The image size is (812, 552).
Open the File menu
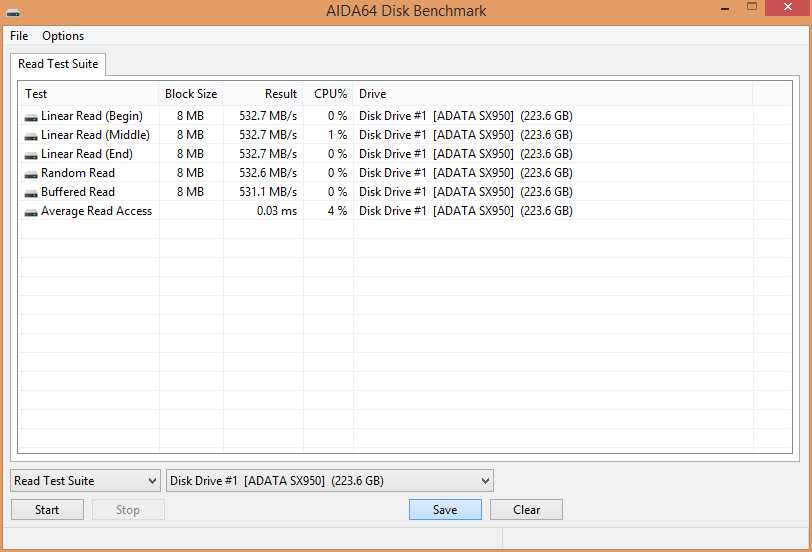pos(19,36)
